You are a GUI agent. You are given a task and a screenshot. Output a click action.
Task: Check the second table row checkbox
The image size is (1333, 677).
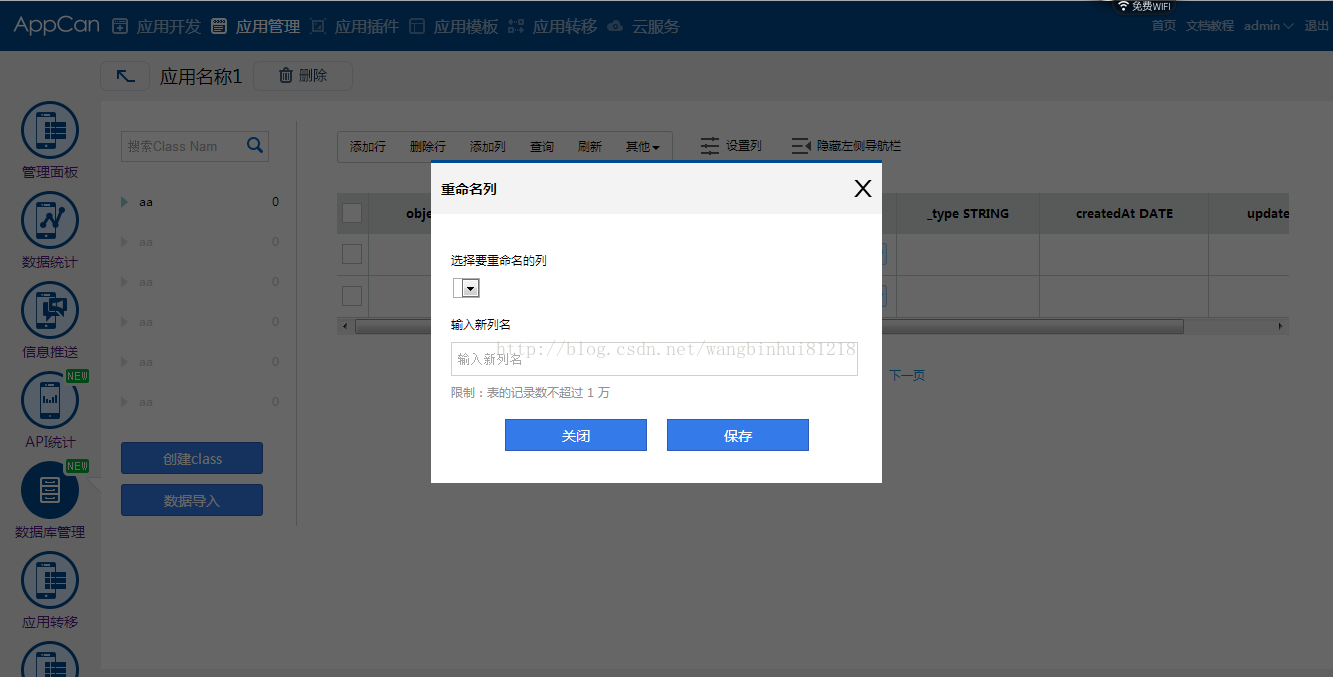click(352, 295)
